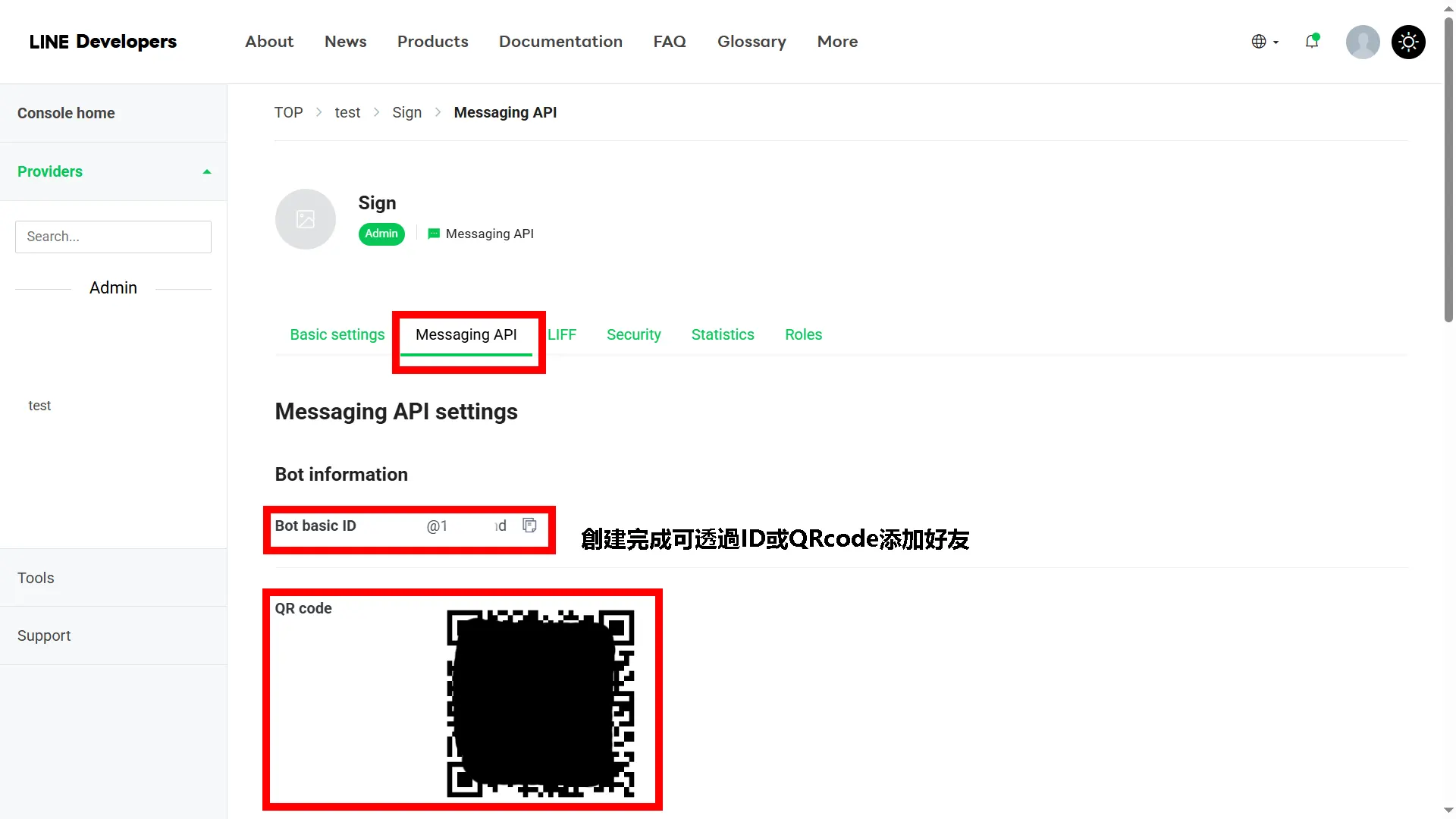Open the language selector globe
This screenshot has width=1456, height=819.
click(x=1258, y=42)
